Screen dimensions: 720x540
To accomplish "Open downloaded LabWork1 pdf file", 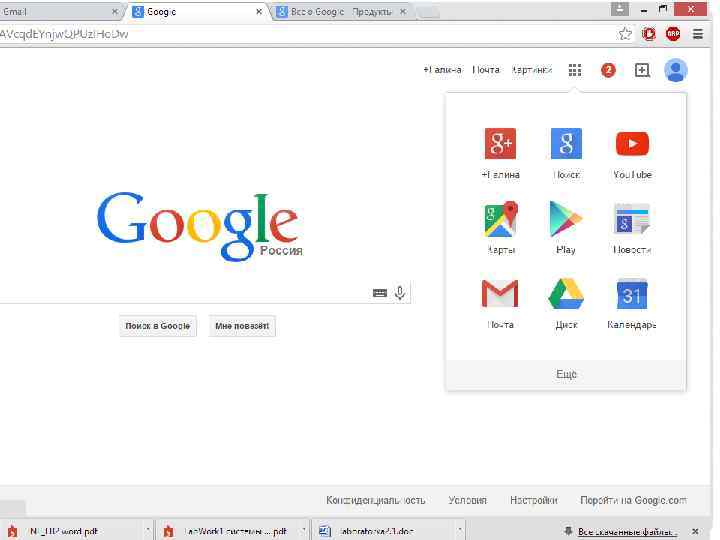I will [226, 531].
